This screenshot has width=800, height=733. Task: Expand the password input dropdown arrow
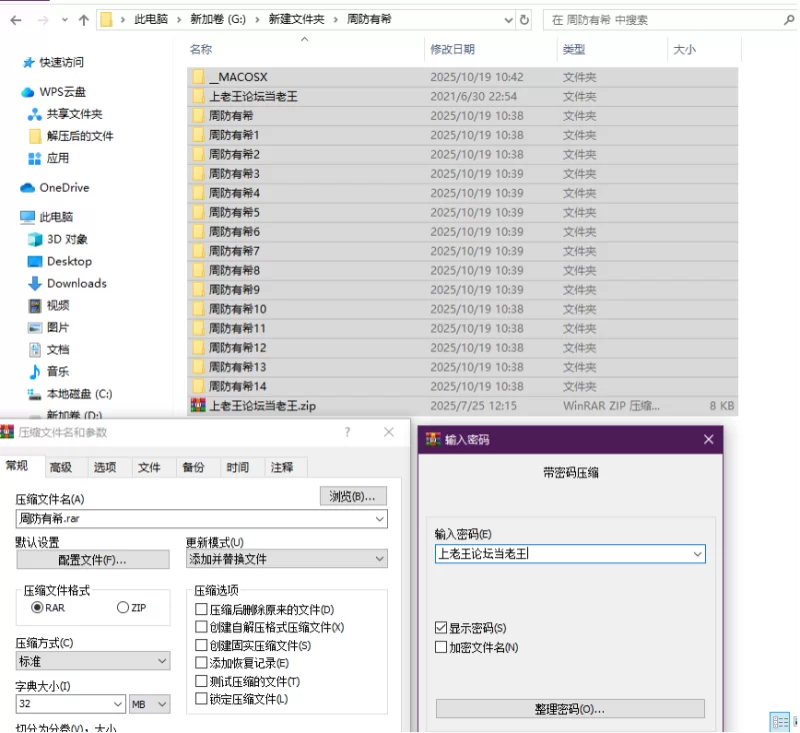tap(697, 553)
